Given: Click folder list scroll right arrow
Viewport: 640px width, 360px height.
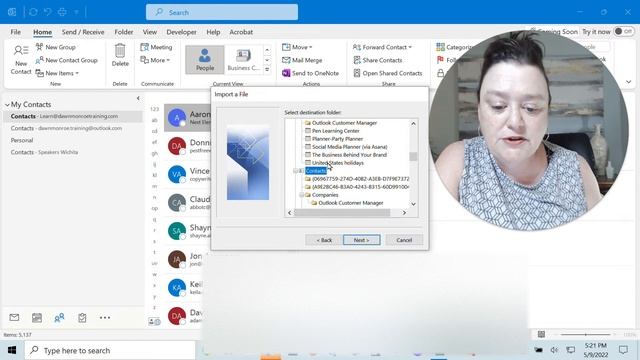Looking at the screenshot, I should 404,213.
